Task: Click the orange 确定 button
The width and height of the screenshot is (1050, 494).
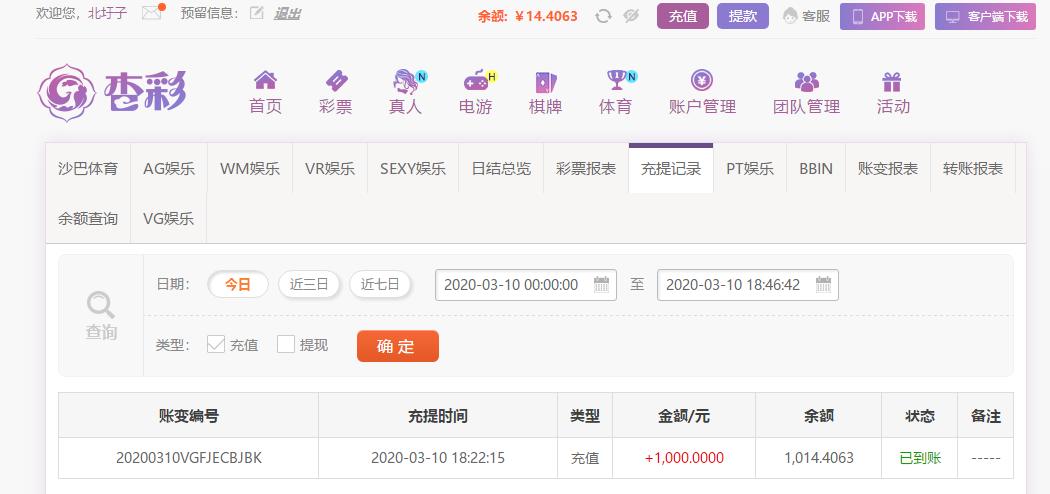Action: coord(398,346)
